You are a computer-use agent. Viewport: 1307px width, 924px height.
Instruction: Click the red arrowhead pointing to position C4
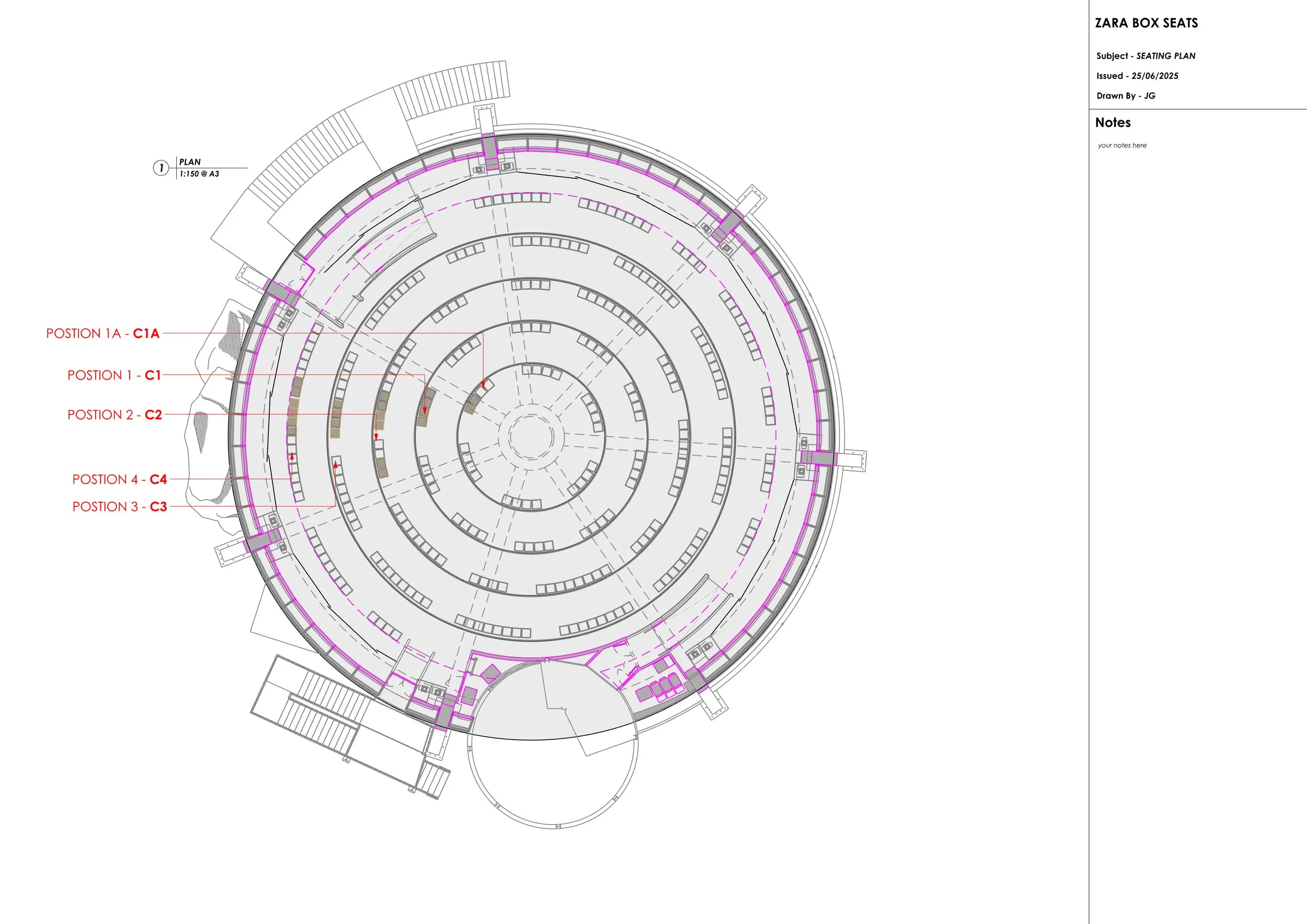[x=292, y=456]
